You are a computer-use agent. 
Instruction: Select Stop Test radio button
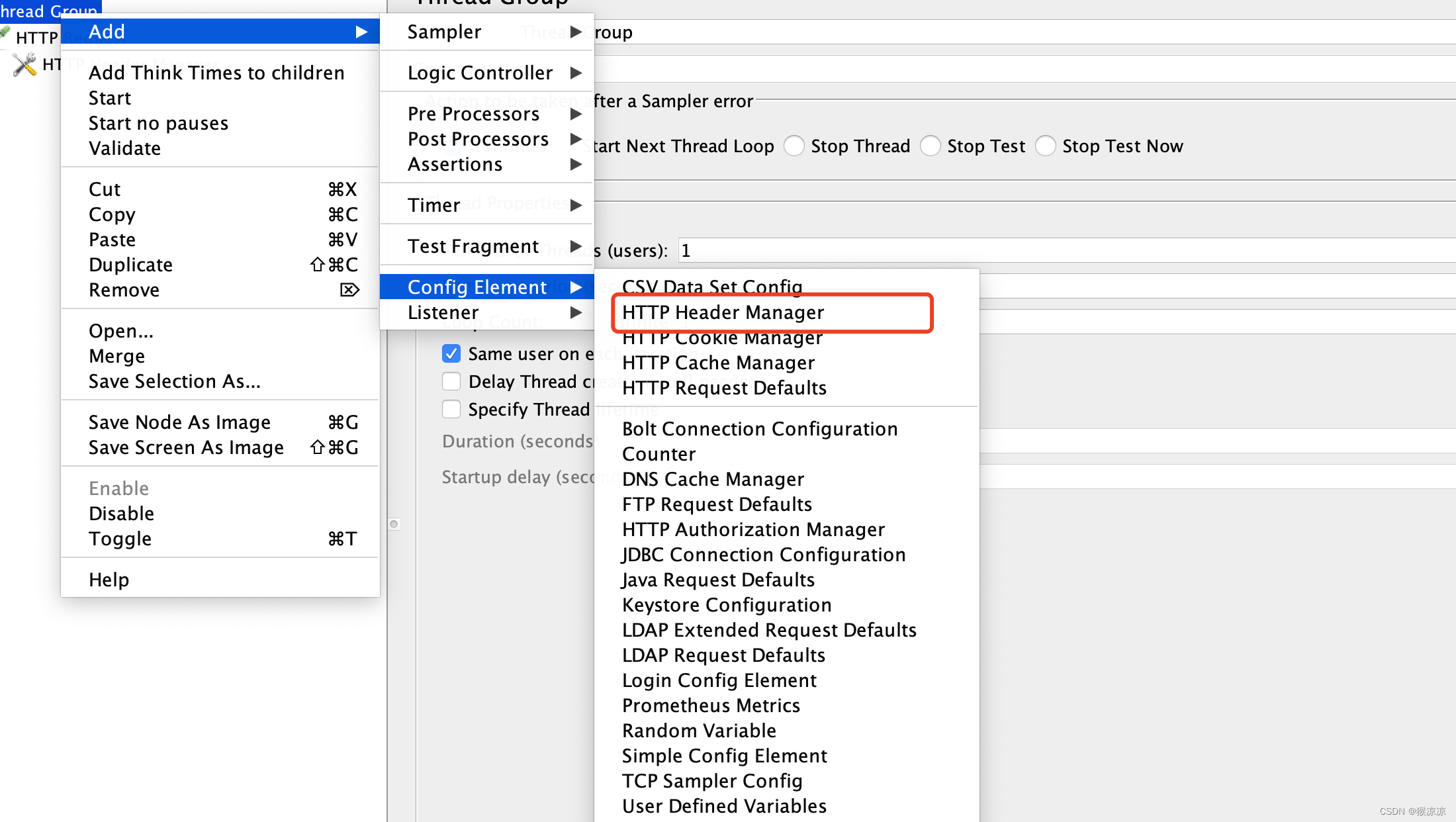(x=931, y=146)
